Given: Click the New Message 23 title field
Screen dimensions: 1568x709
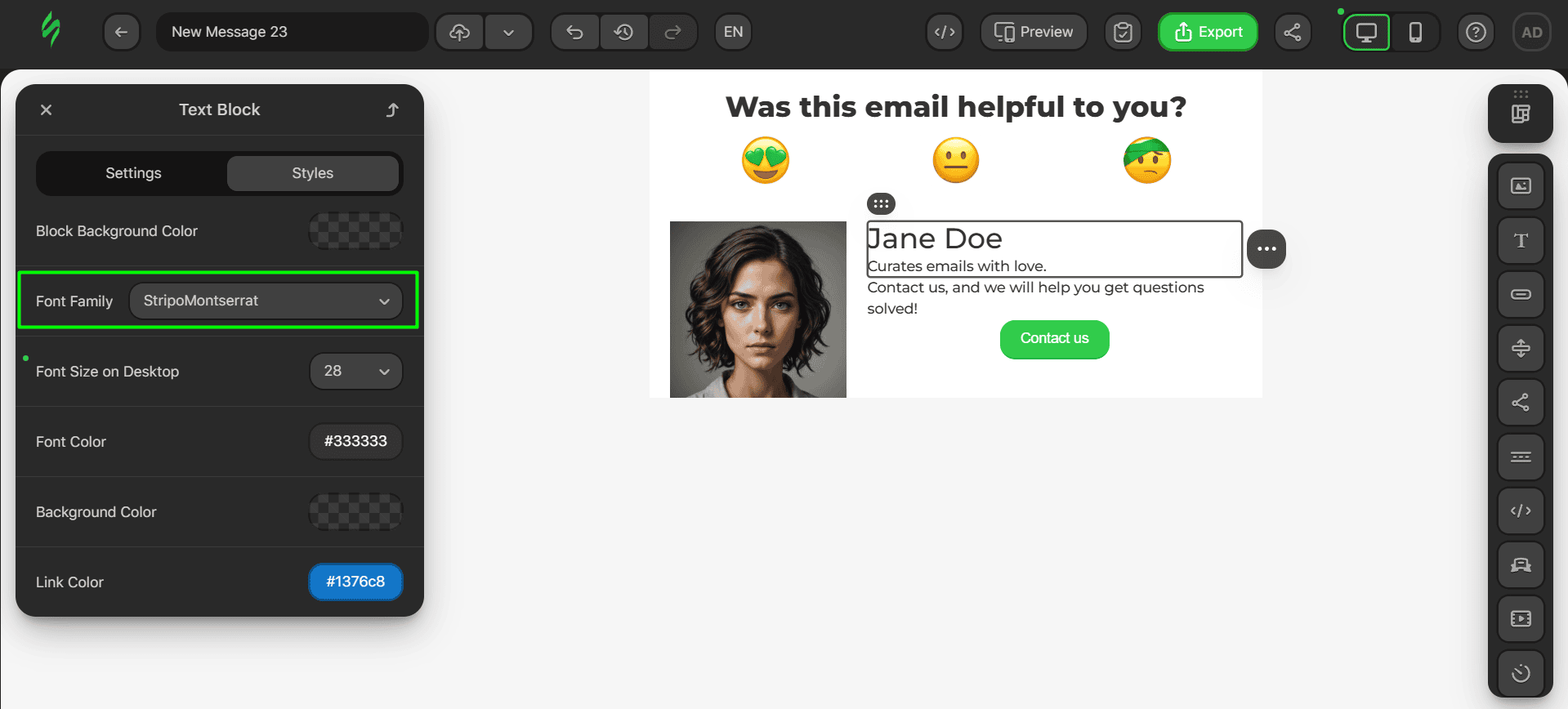Looking at the screenshot, I should (x=292, y=32).
